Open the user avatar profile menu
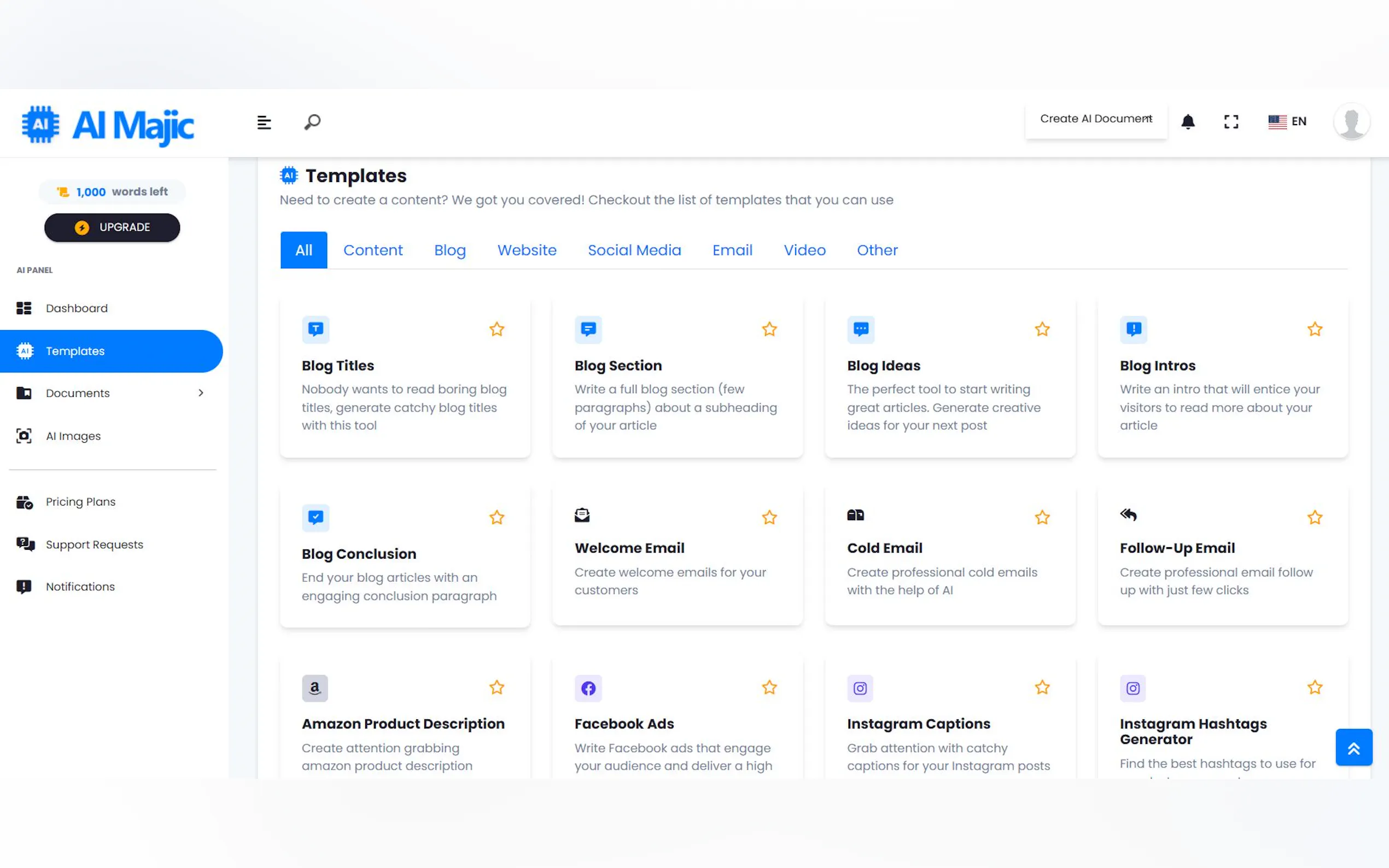The height and width of the screenshot is (868, 1389). (x=1351, y=121)
